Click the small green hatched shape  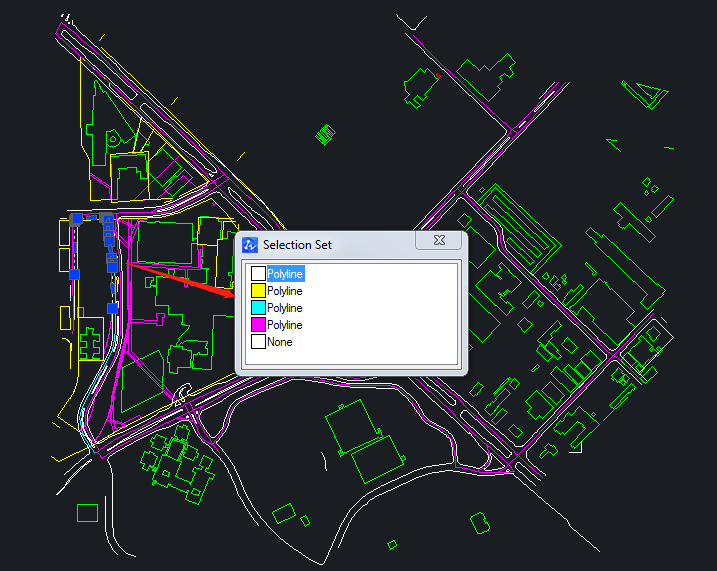(325, 133)
